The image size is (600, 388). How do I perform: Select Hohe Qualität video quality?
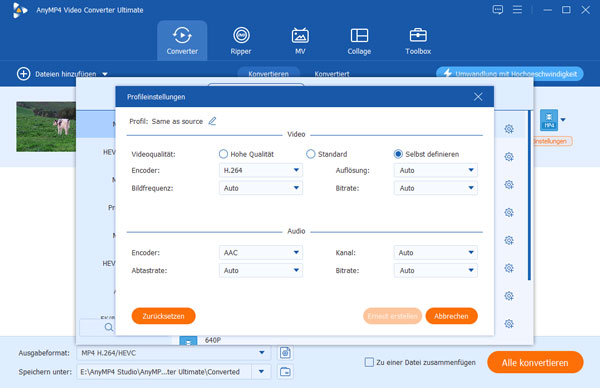246,154
